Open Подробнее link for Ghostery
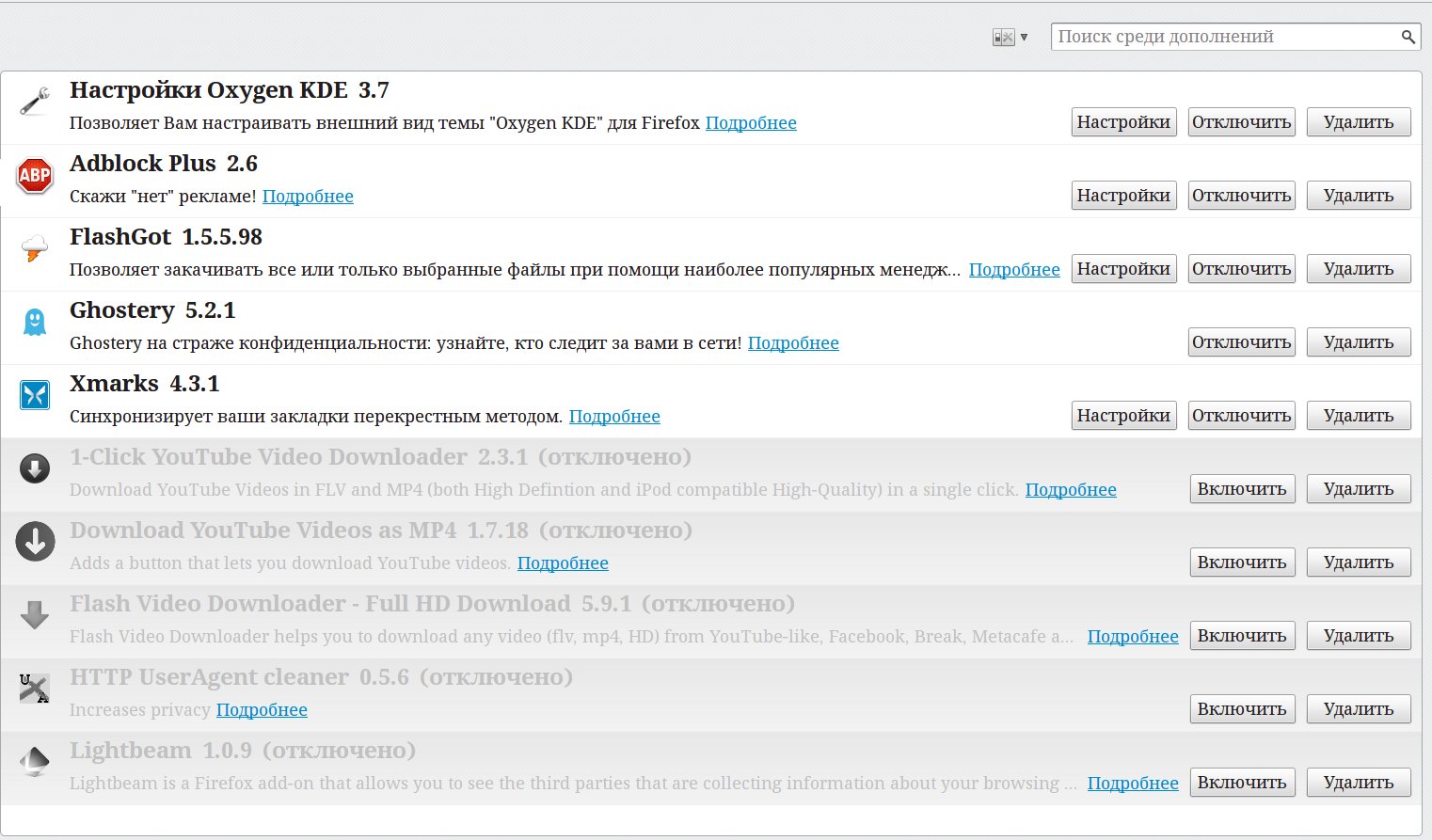Screen dimensions: 1432x840 click(x=793, y=343)
